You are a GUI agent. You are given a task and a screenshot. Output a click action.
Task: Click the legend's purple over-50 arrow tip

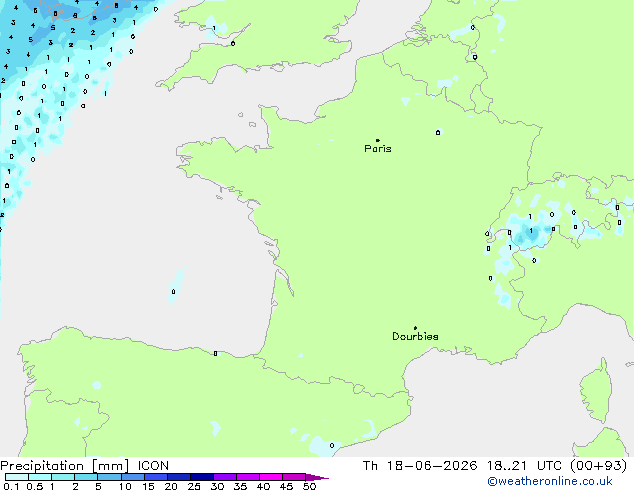[x=317, y=477]
